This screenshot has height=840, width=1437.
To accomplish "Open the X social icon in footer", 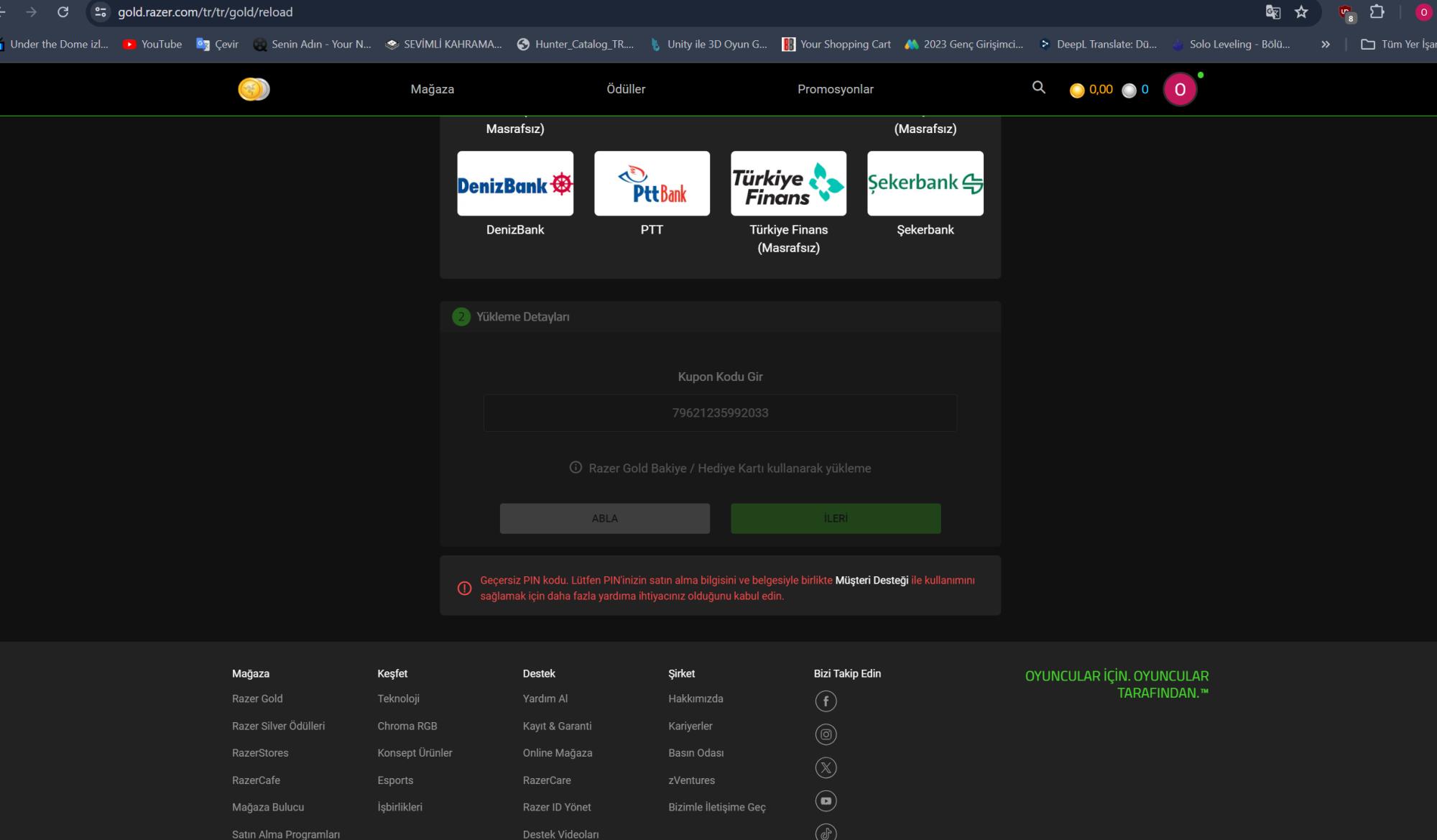I will tap(826, 767).
